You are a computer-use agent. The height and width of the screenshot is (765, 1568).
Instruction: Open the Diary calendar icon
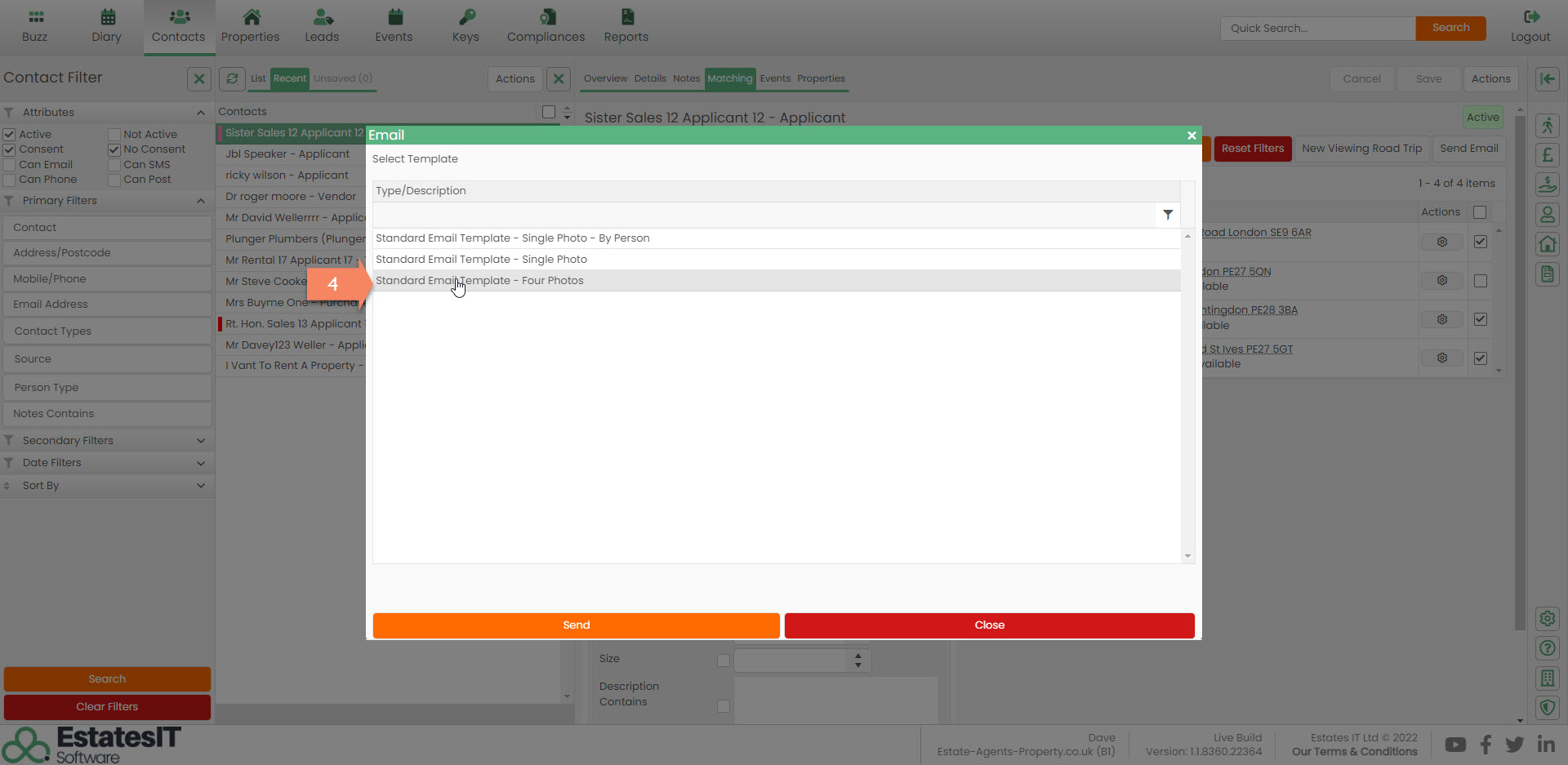coord(107,17)
